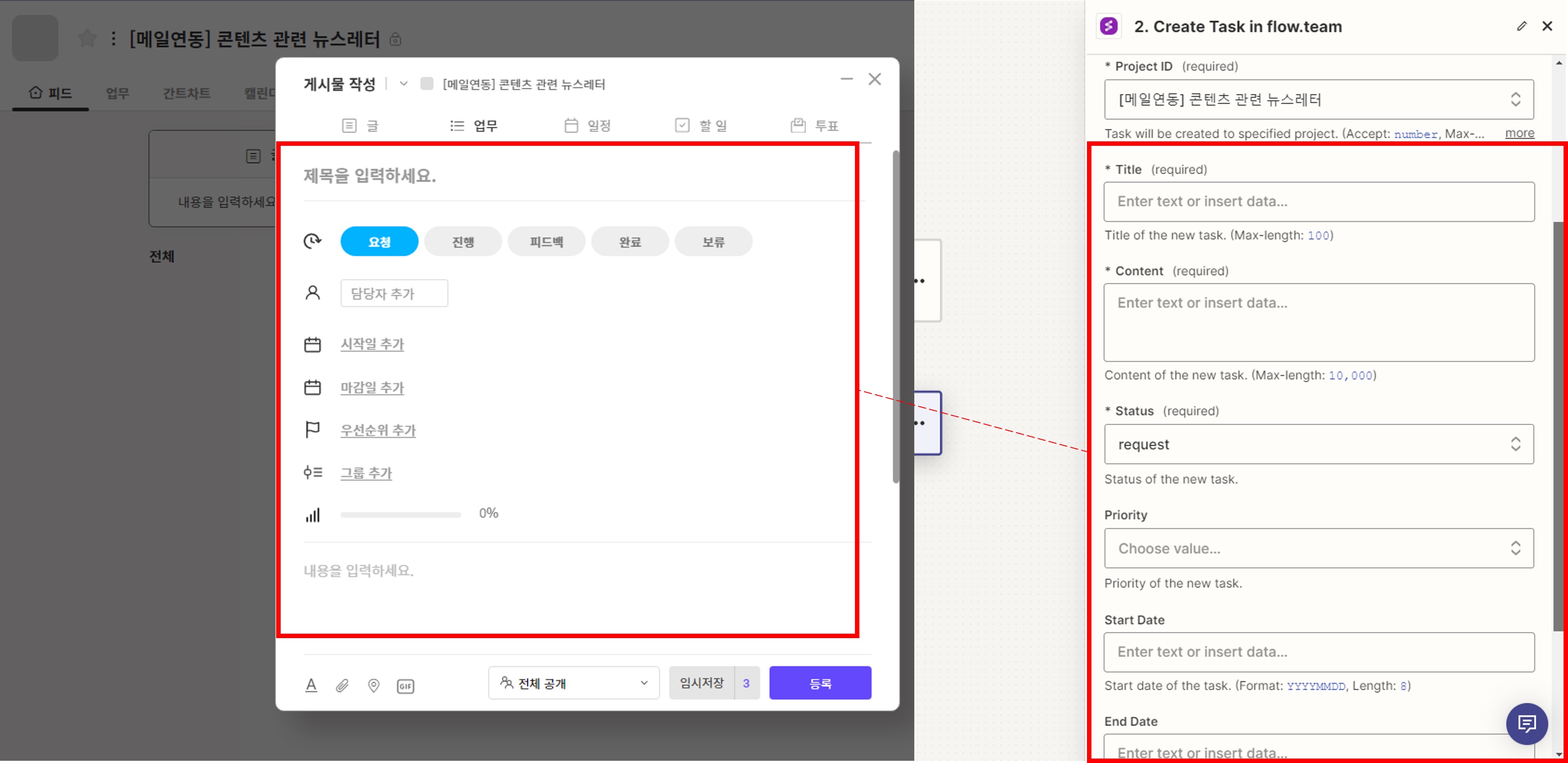1568x763 pixels.
Task: Click the project color square in the dialog header
Action: click(427, 83)
